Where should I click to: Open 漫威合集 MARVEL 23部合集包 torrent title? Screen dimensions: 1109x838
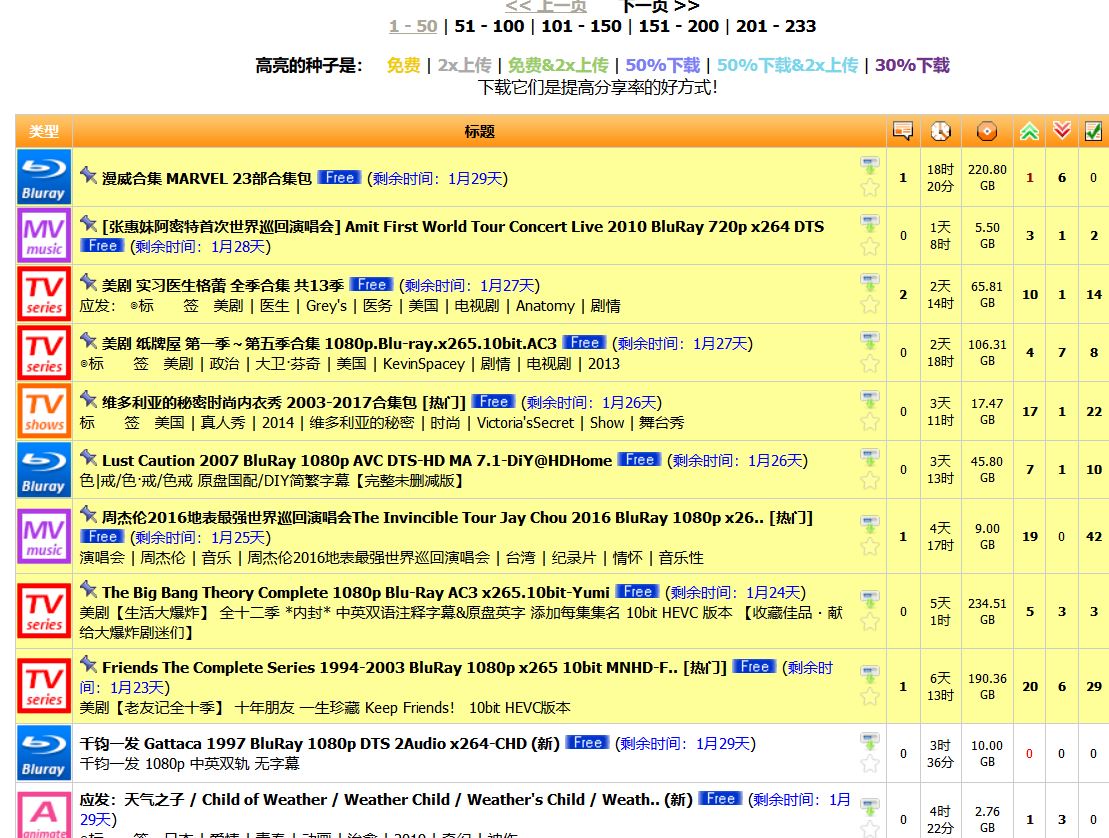(x=207, y=179)
